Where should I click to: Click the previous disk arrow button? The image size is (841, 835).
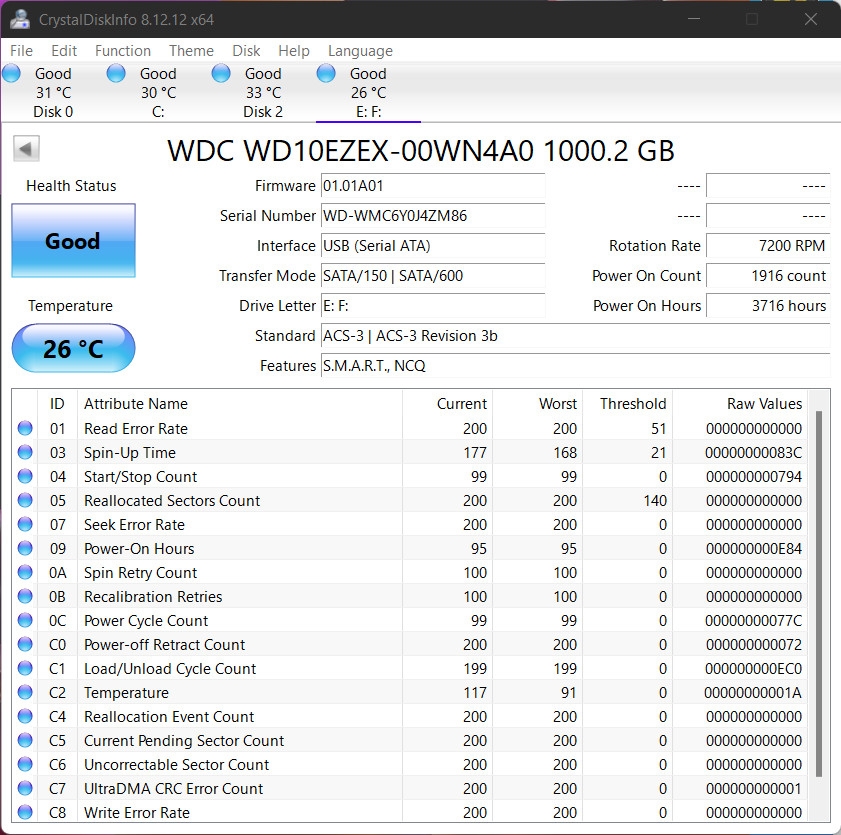click(26, 149)
